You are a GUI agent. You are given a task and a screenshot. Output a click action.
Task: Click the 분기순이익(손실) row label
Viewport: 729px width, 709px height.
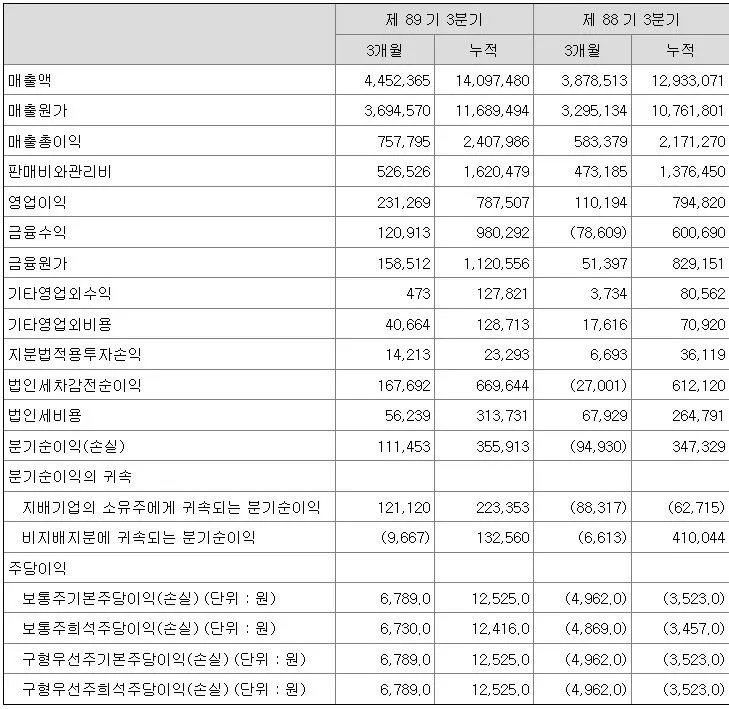tap(66, 446)
